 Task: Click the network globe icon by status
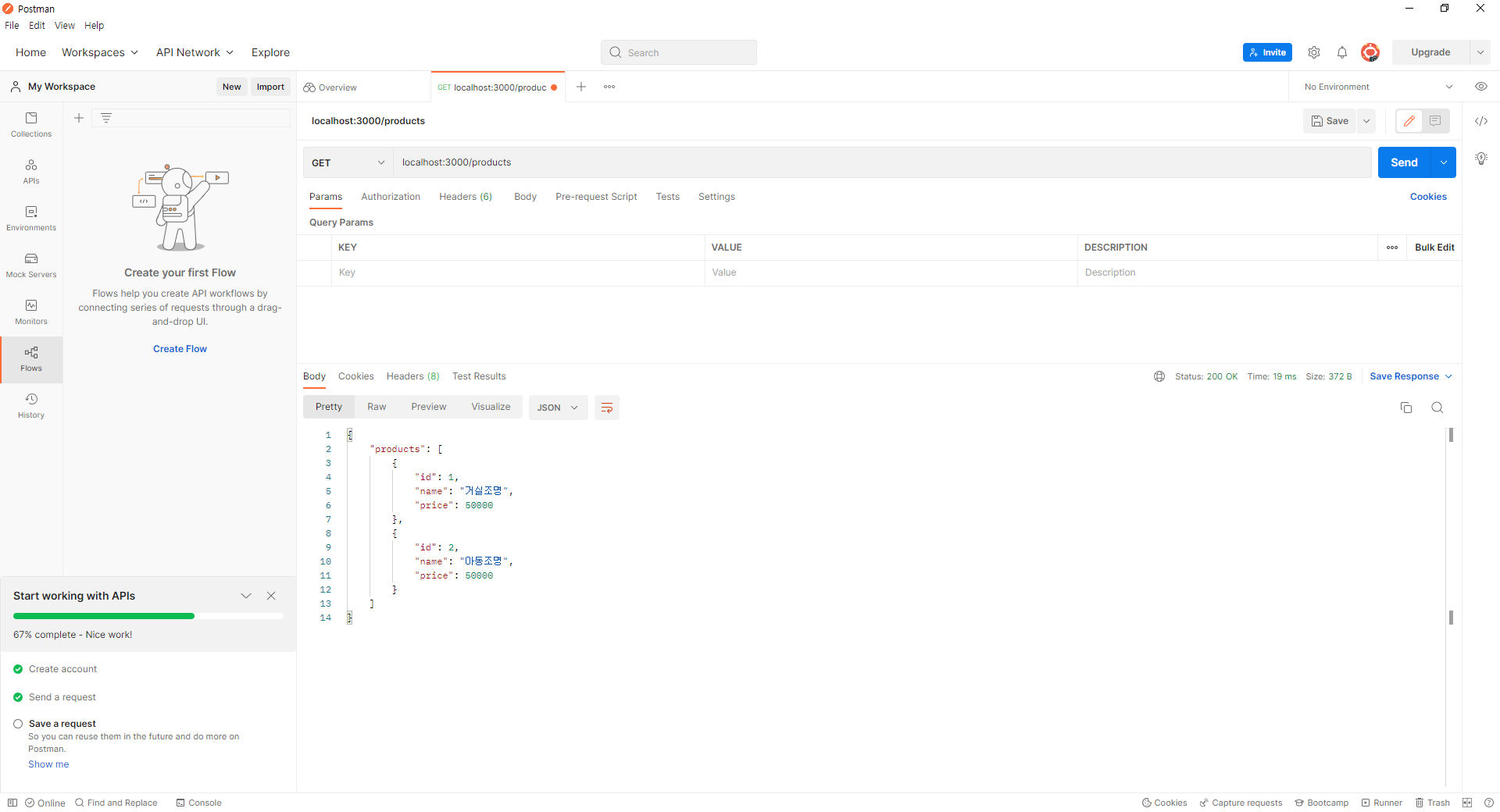(x=1159, y=376)
